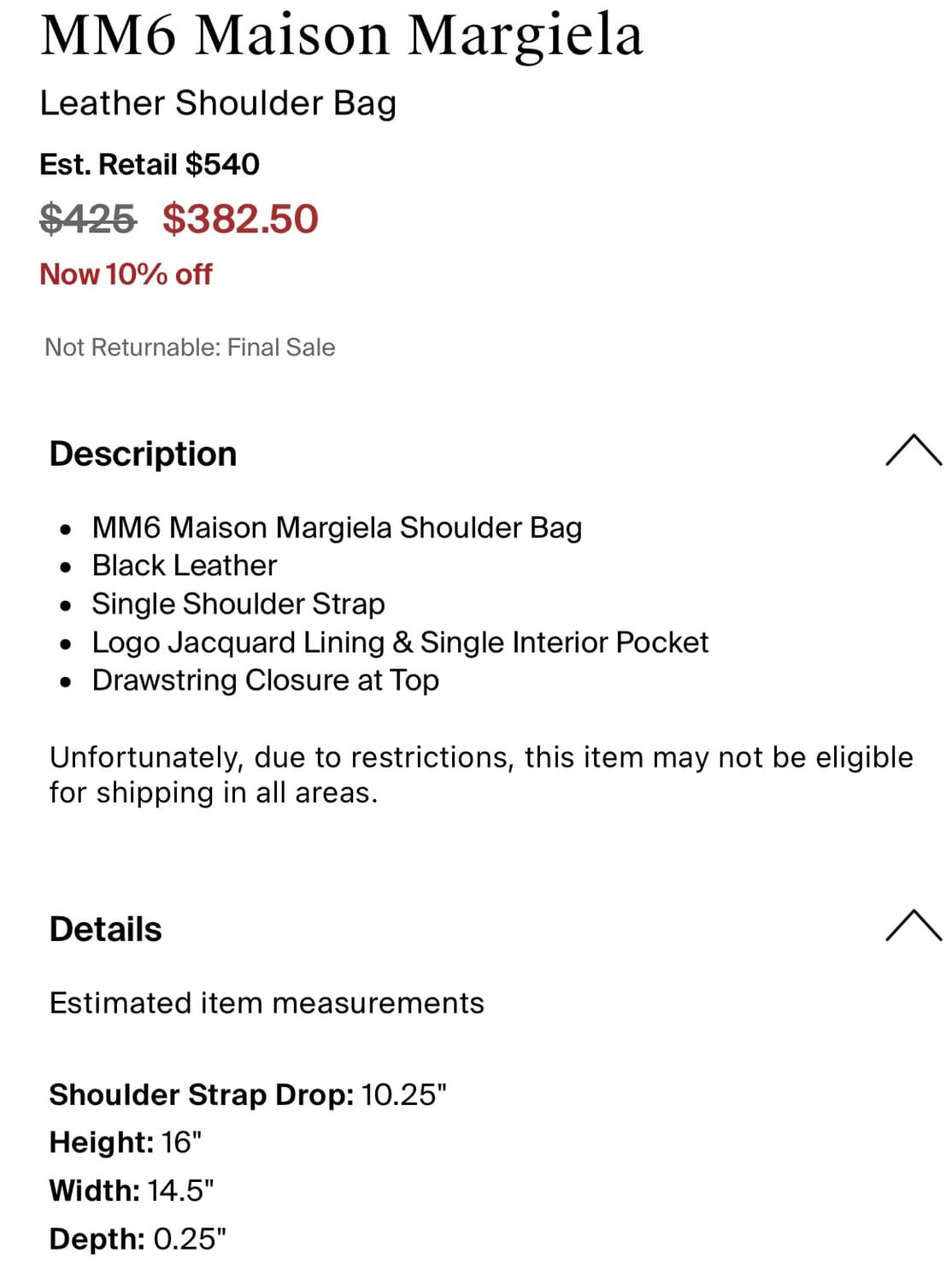Click the crossed-out $425 original price
The width and height of the screenshot is (952, 1282).
[x=88, y=219]
